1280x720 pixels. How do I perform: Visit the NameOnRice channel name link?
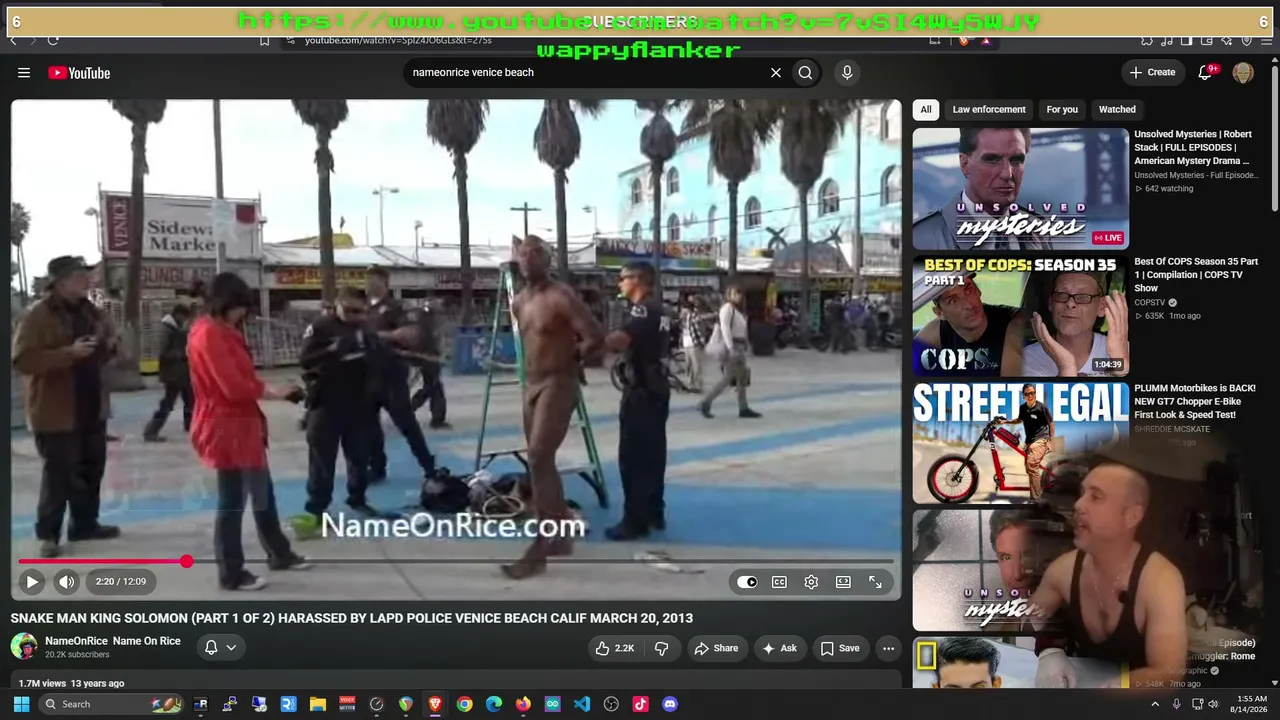coord(113,641)
